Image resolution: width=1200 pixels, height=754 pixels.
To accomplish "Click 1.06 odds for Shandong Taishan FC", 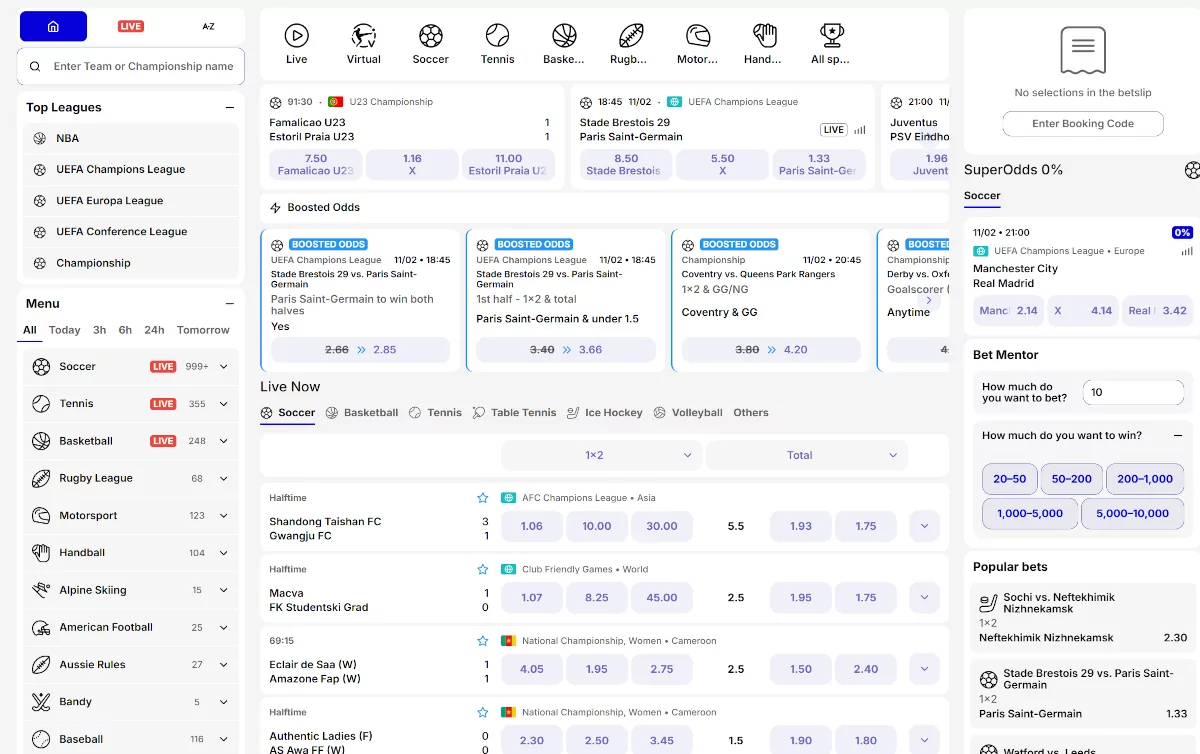I will [532, 526].
